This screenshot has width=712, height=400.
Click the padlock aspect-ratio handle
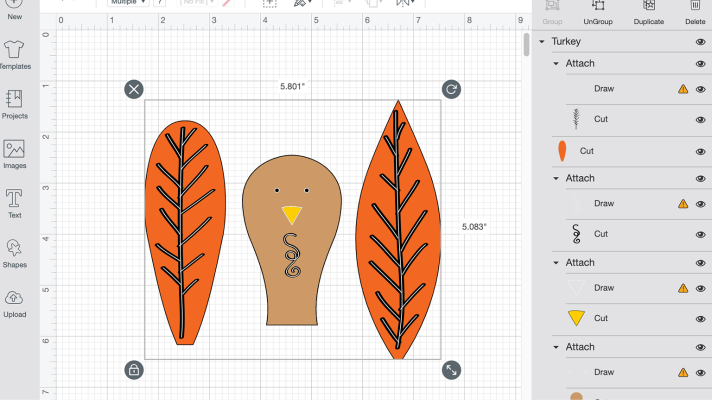coord(134,370)
